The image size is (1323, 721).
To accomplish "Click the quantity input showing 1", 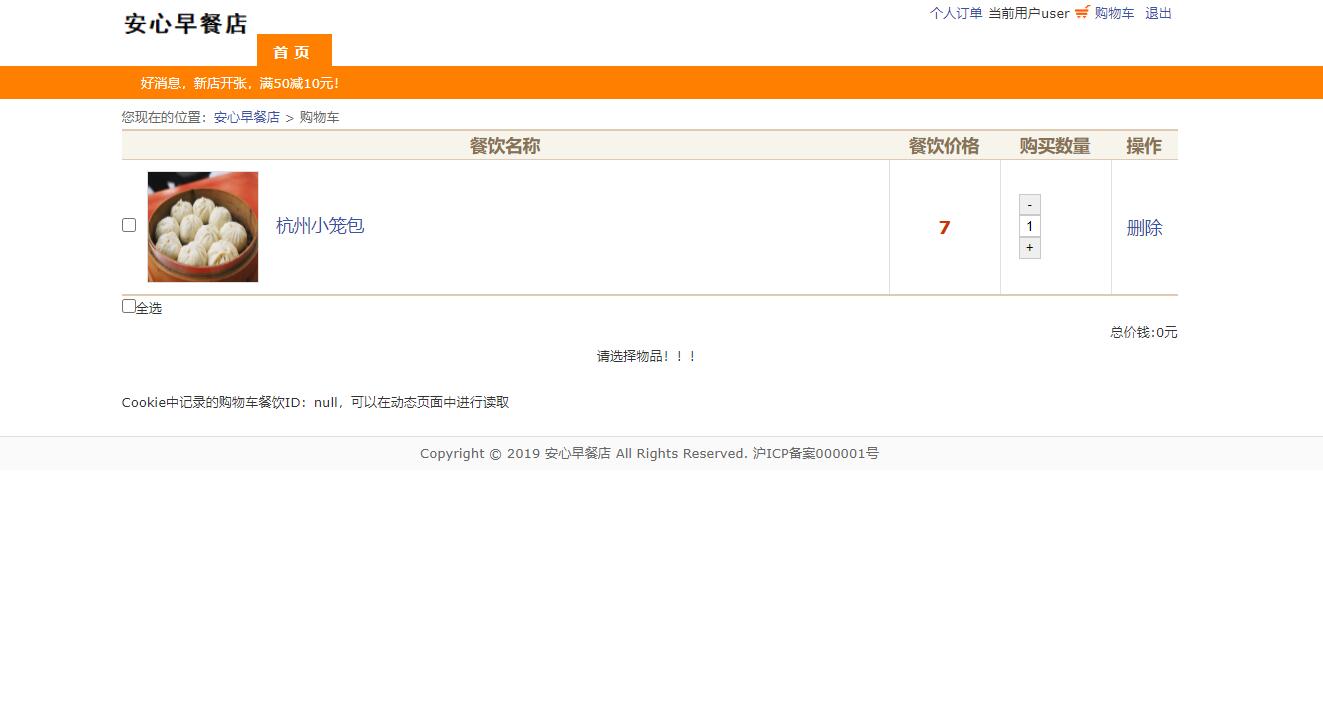I will (1029, 226).
